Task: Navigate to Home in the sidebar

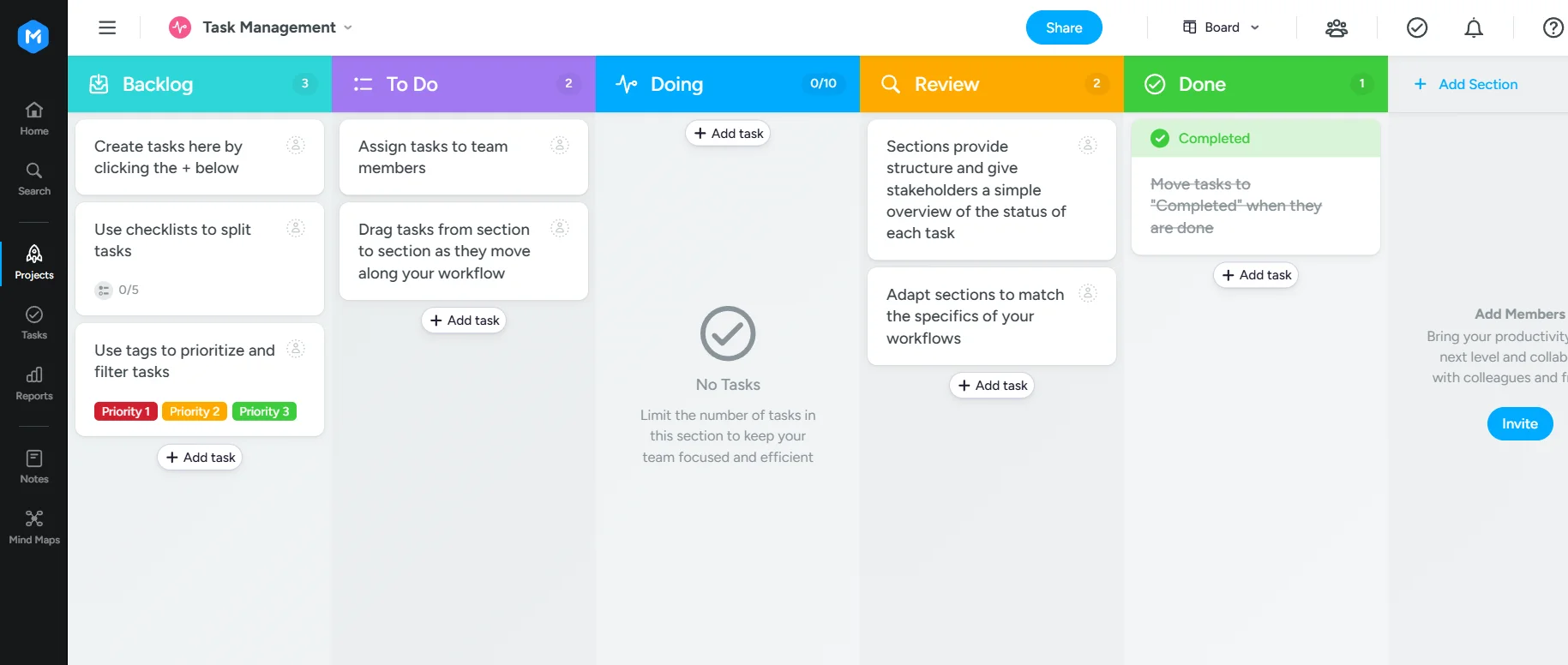Action: coord(34,118)
